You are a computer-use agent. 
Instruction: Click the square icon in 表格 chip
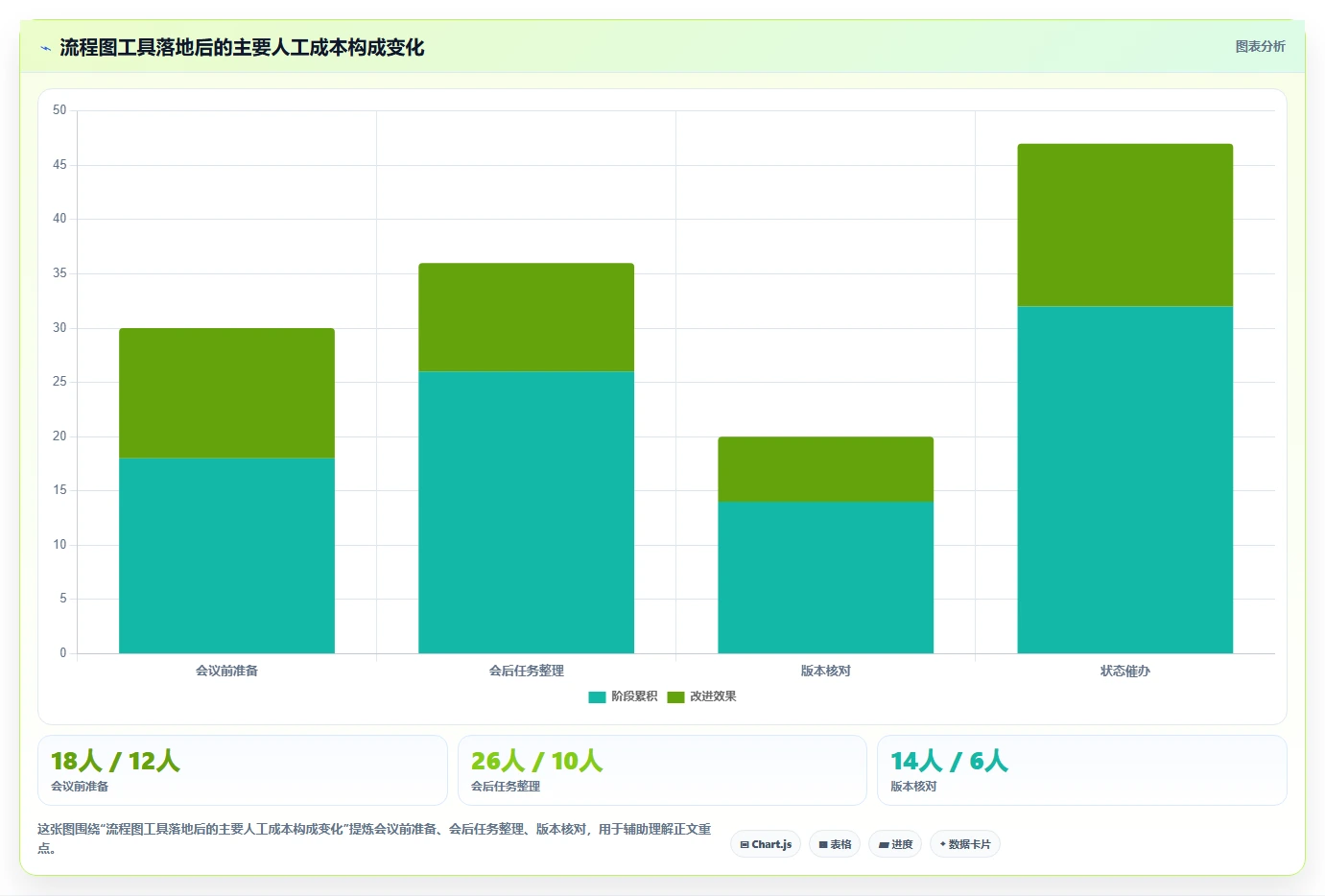coord(823,845)
